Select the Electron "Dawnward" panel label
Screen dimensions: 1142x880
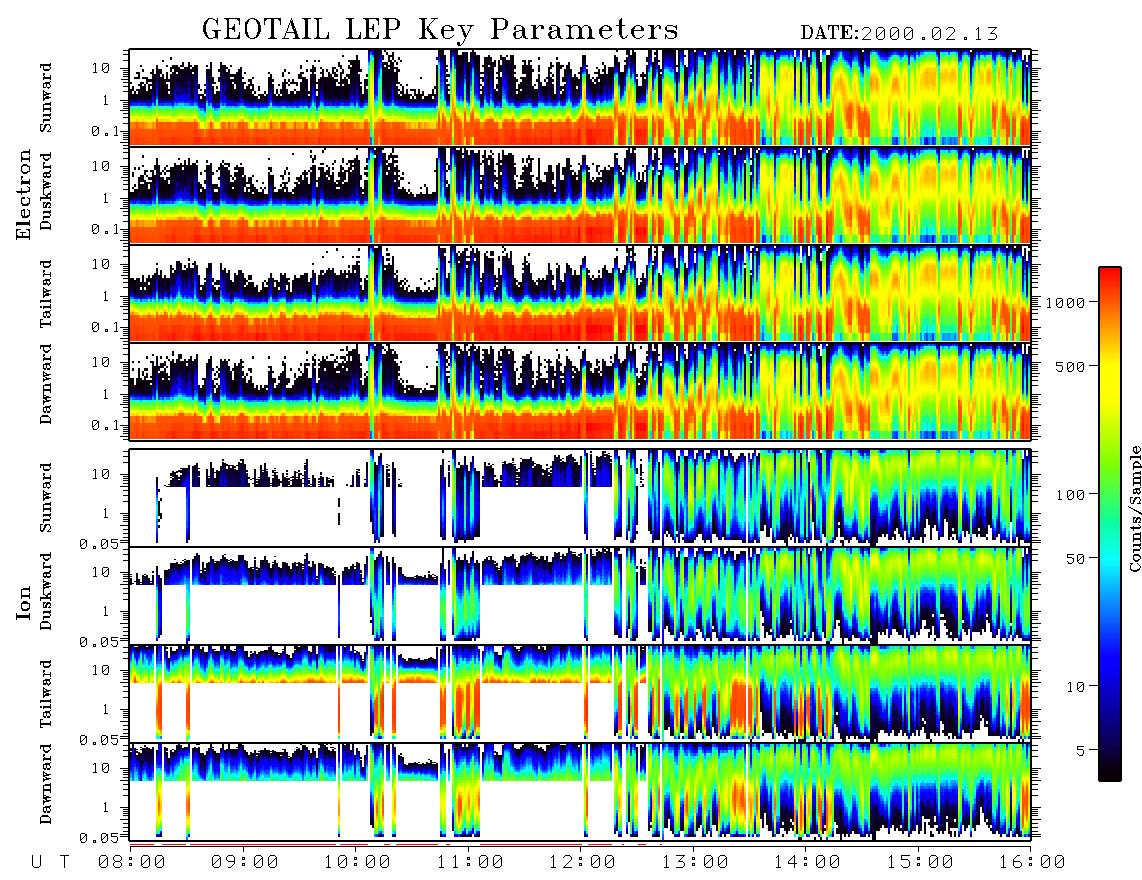point(46,384)
